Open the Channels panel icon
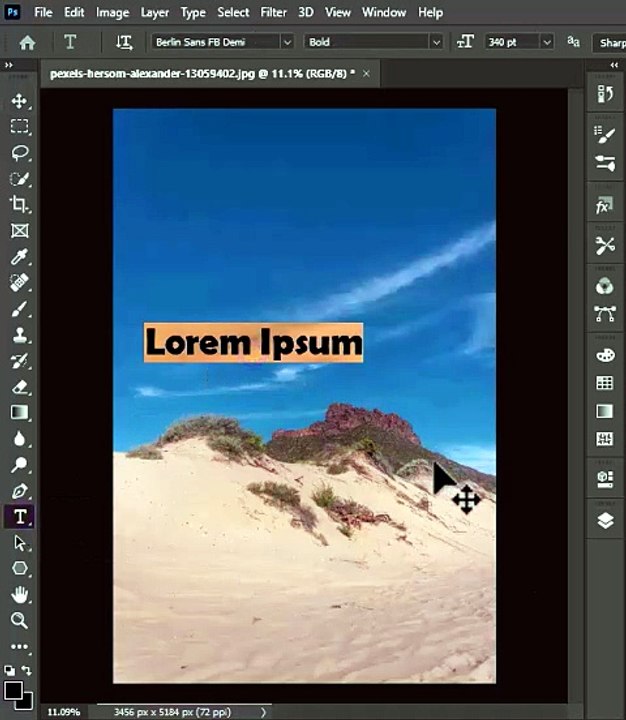 (x=605, y=287)
